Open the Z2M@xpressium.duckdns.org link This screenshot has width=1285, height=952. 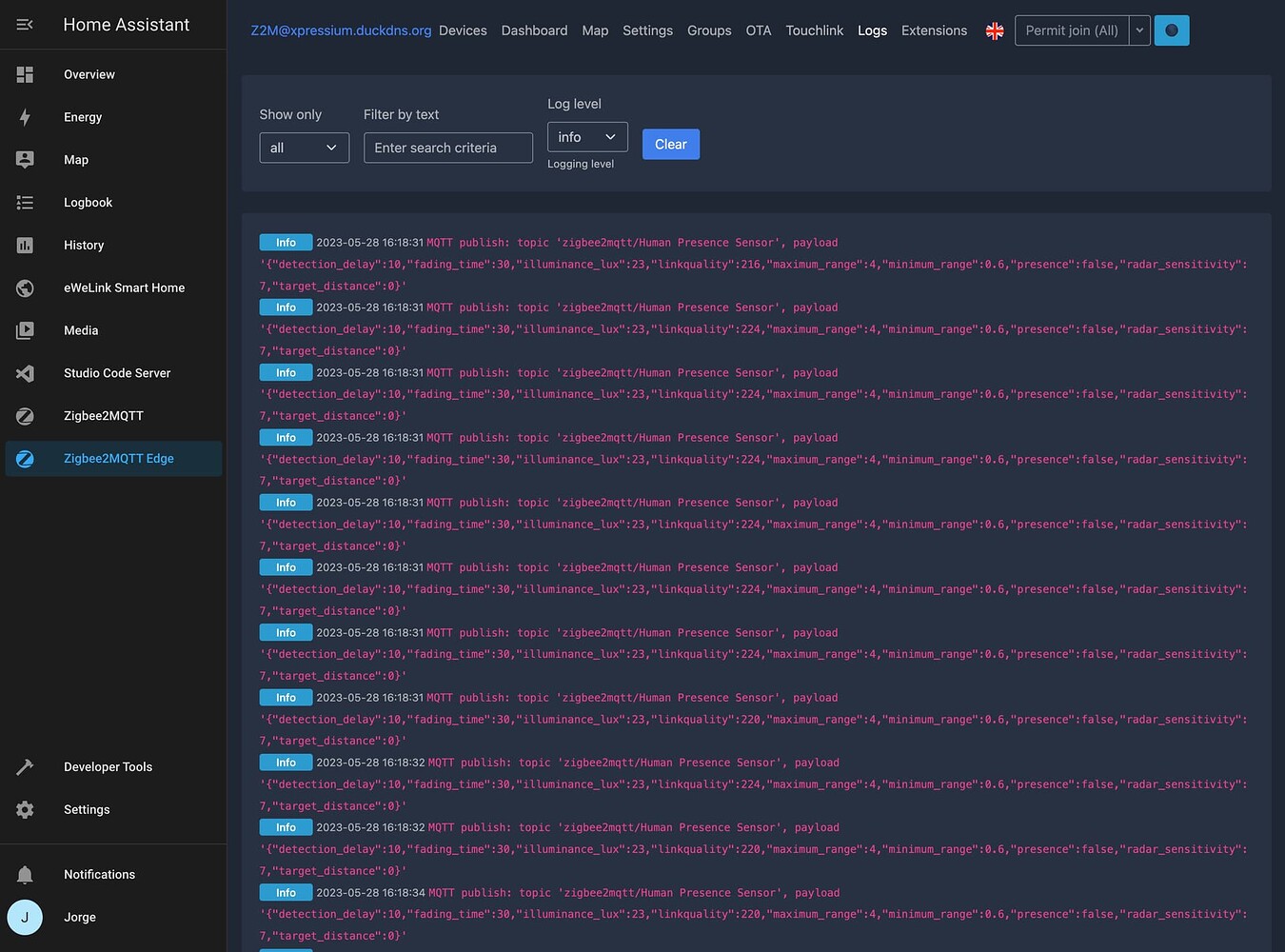[341, 30]
